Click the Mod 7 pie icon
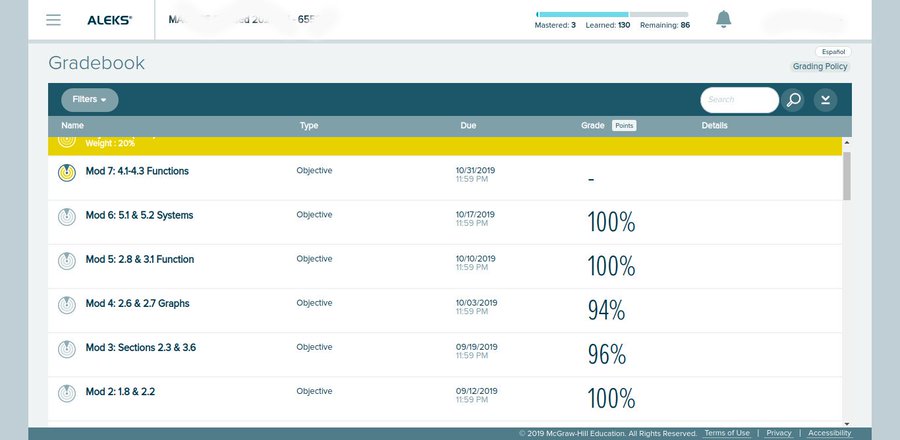Screen dimensions: 900x440 [67, 173]
